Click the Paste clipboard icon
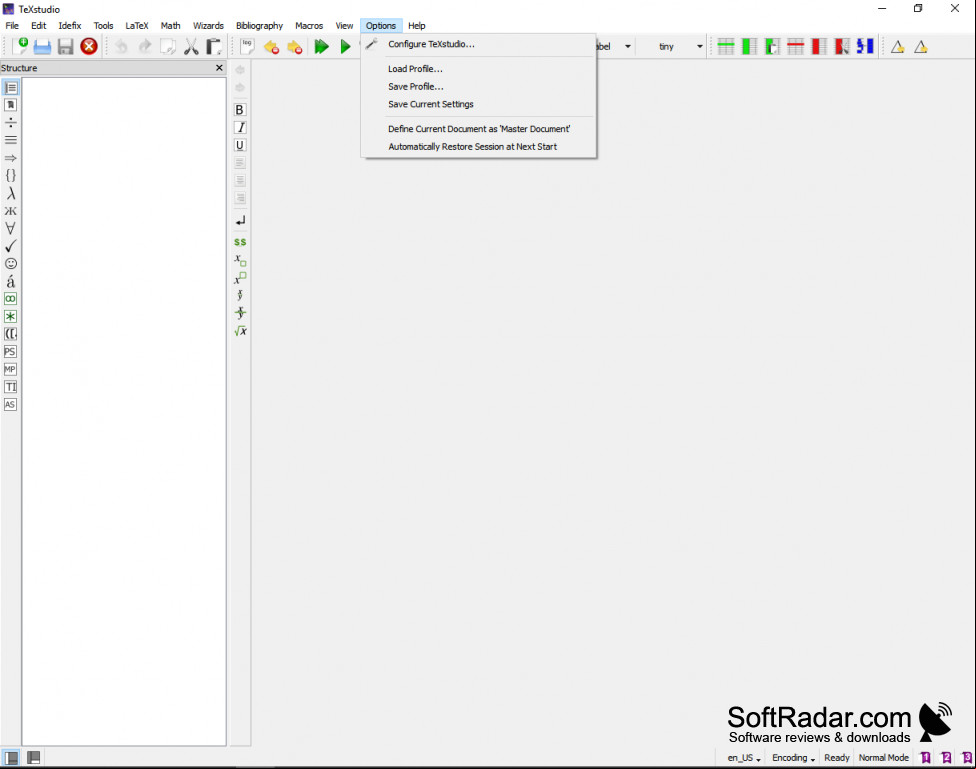 (x=214, y=46)
